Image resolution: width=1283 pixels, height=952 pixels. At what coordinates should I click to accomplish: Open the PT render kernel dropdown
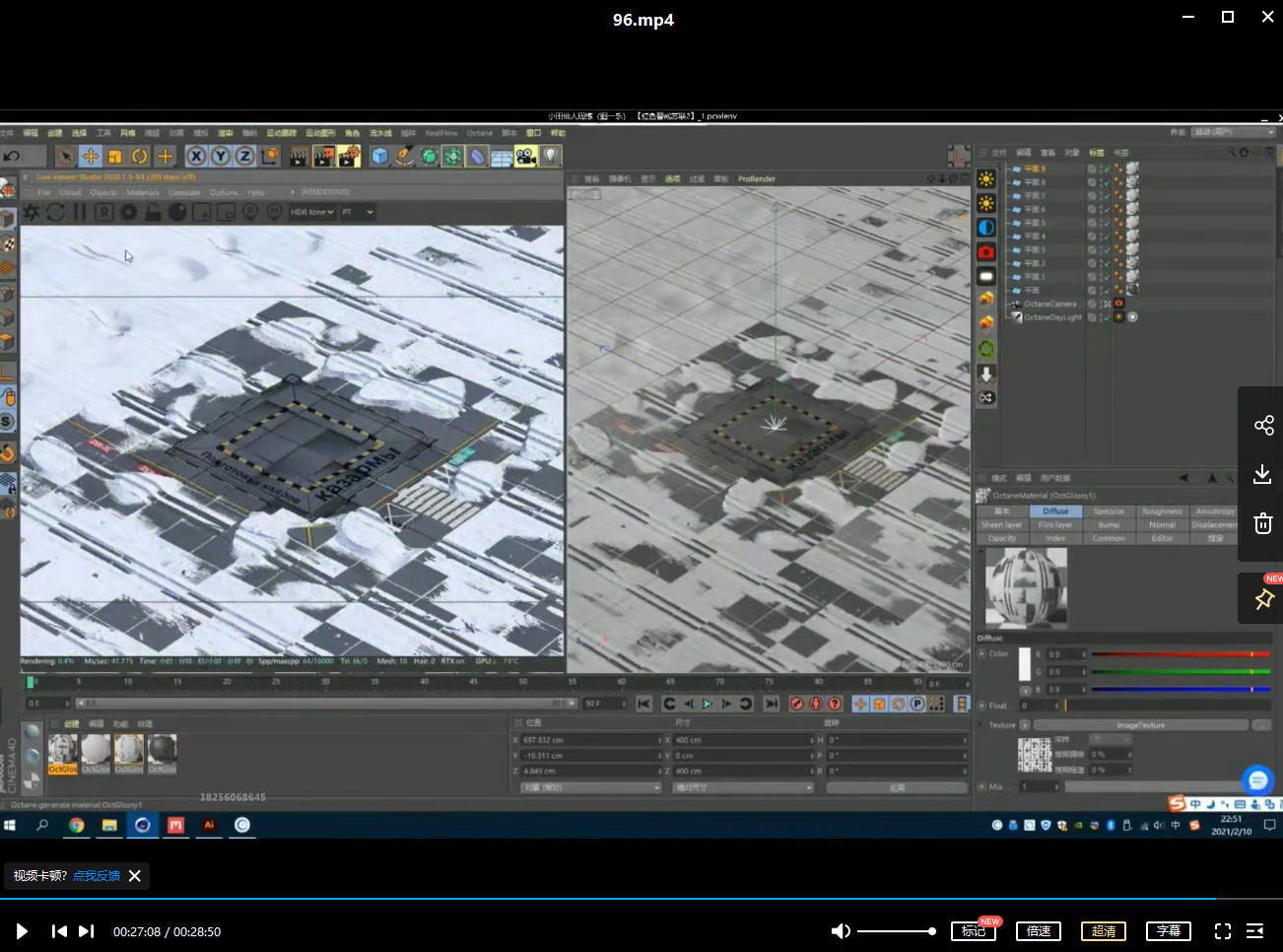357,212
